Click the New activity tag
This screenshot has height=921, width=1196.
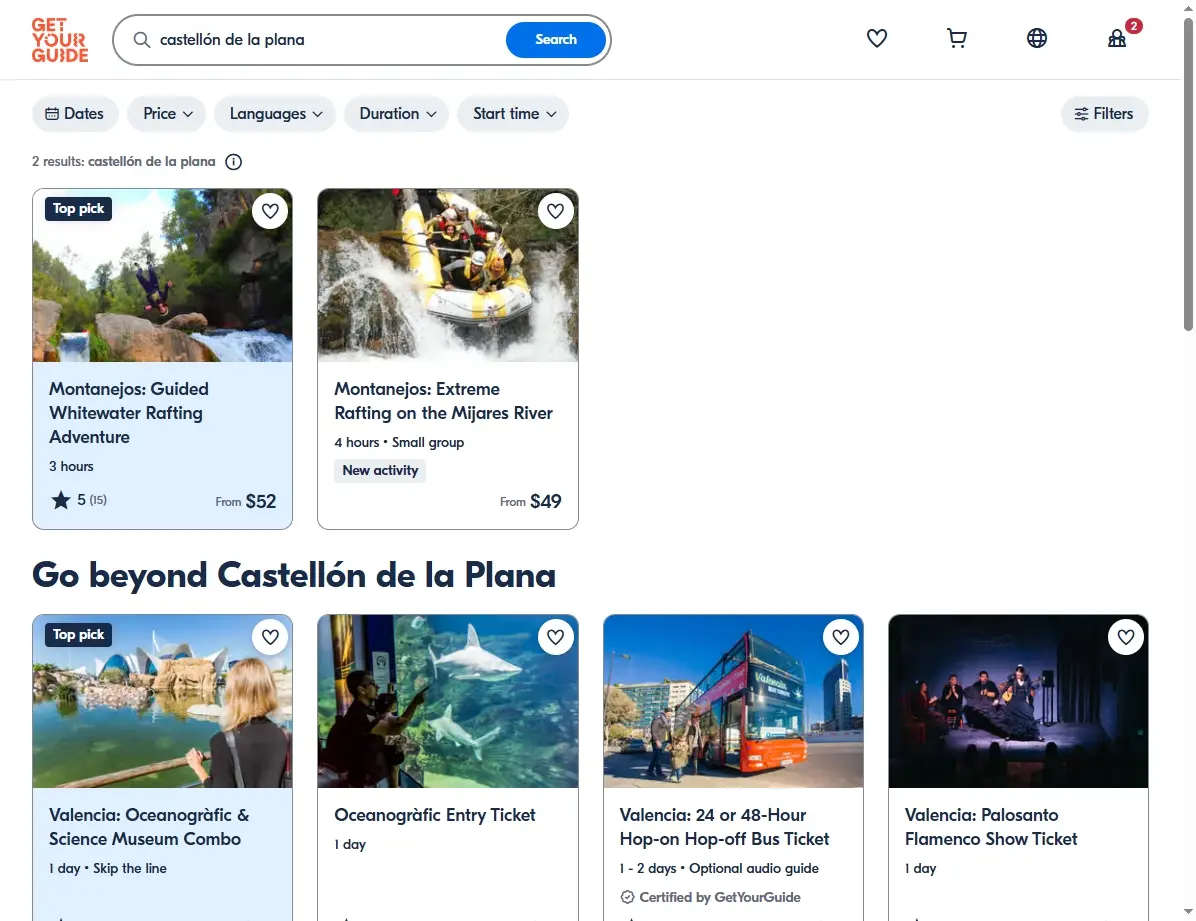[x=380, y=471]
